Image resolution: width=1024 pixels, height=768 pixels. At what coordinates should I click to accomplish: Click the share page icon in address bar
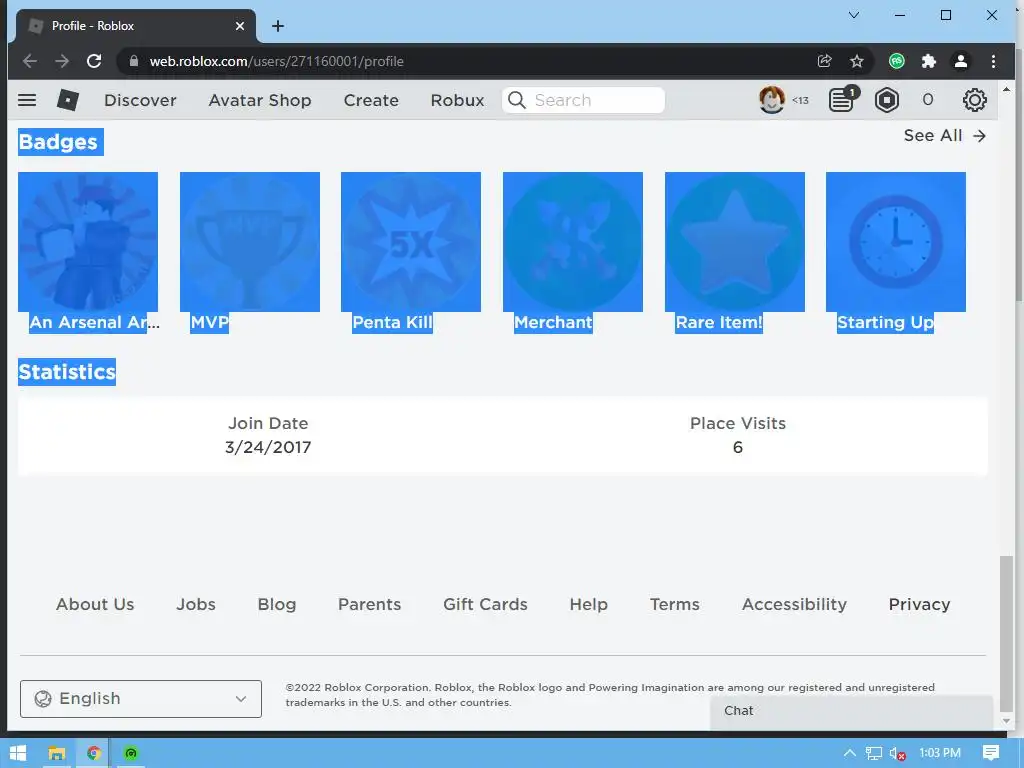pyautogui.click(x=824, y=61)
